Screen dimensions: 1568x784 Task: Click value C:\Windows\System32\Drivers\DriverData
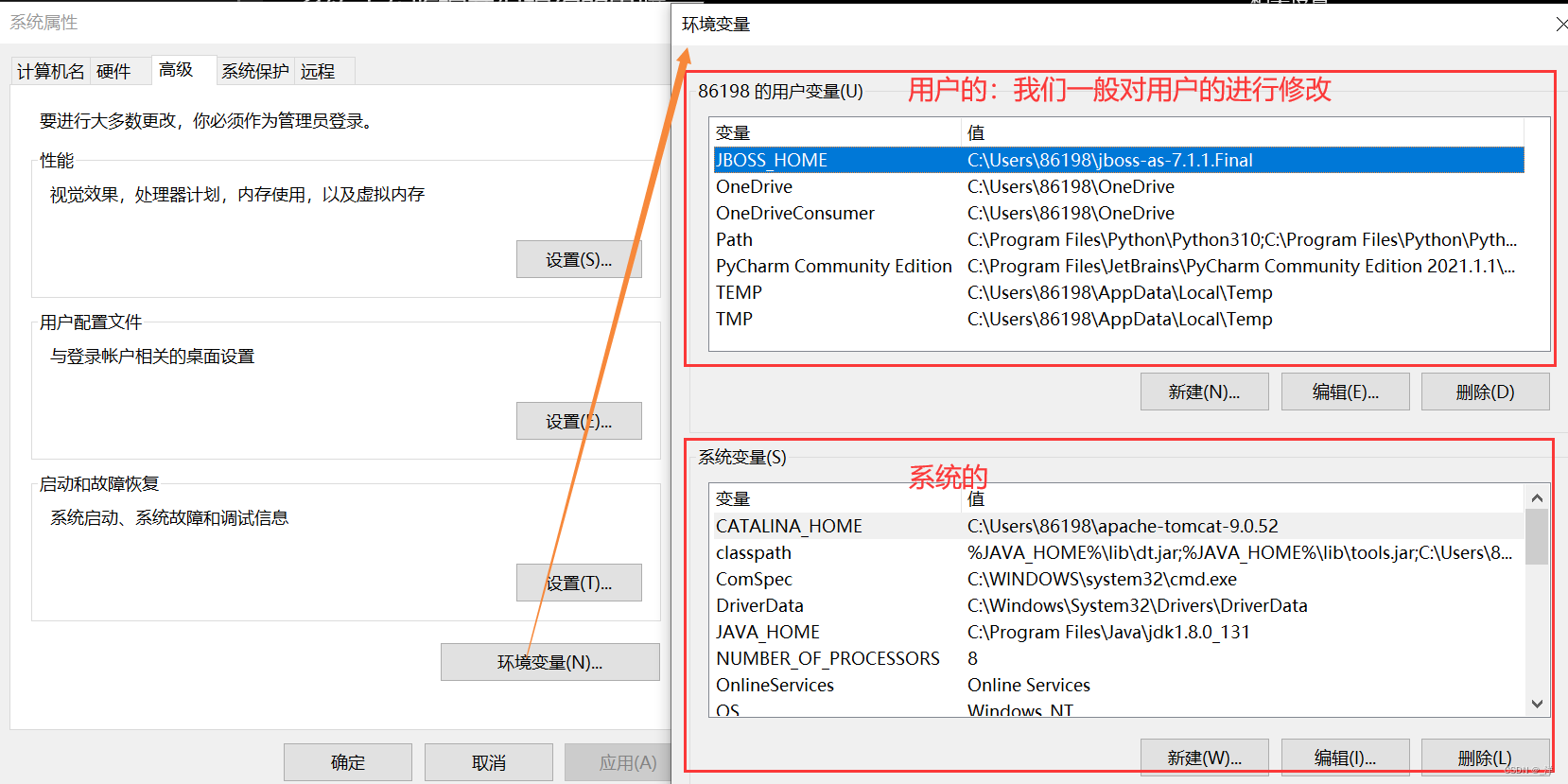tap(1138, 605)
